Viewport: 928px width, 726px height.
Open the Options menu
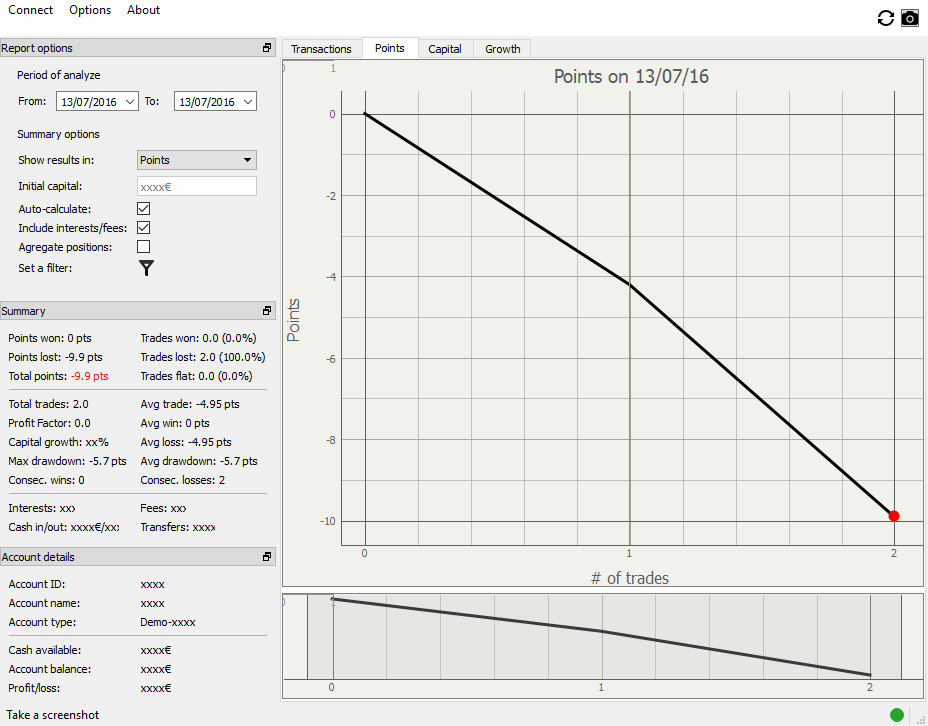click(x=90, y=10)
